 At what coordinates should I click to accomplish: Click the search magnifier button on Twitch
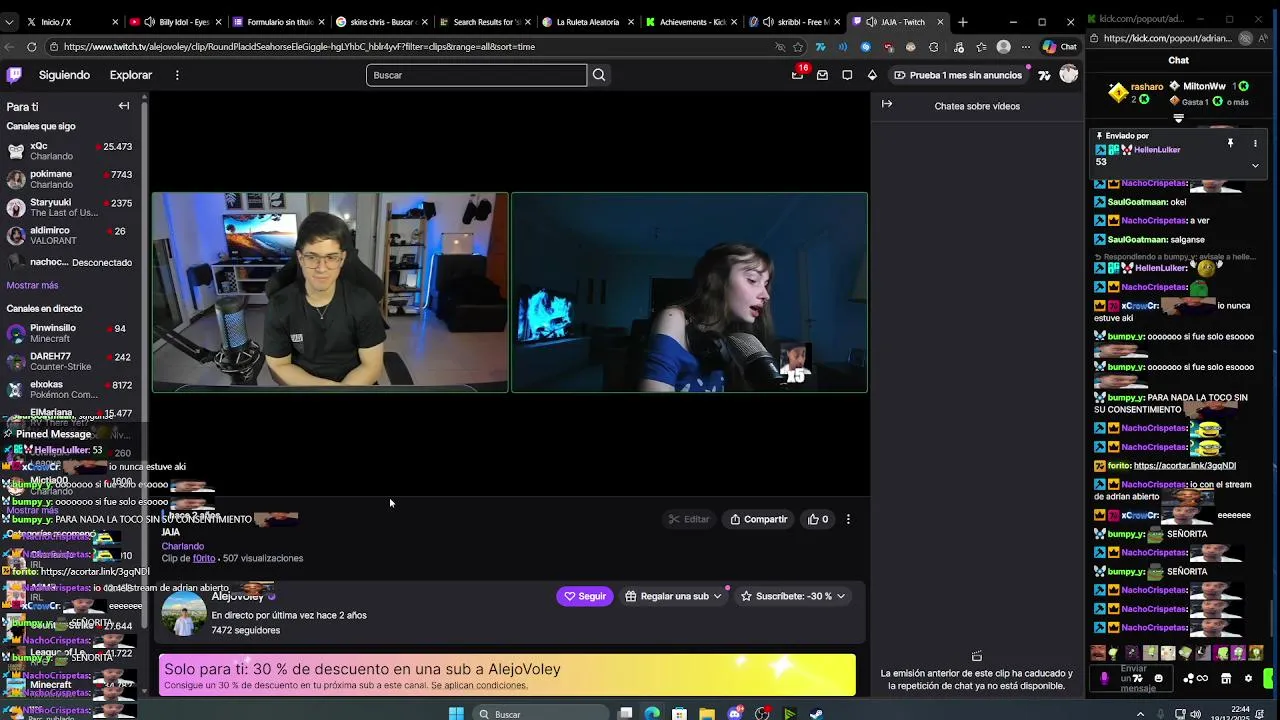[599, 75]
